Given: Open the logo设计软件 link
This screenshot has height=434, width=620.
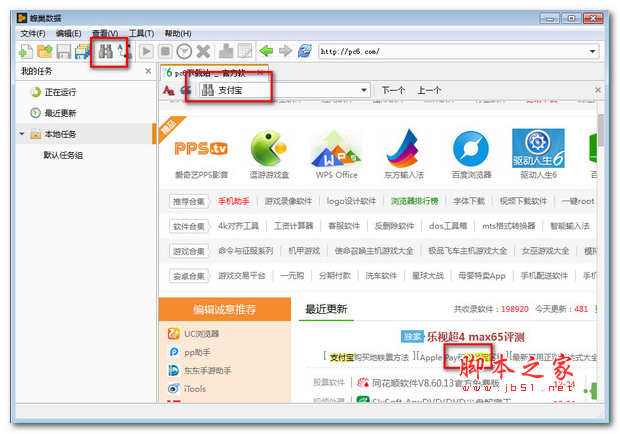Looking at the screenshot, I should click(x=351, y=201).
